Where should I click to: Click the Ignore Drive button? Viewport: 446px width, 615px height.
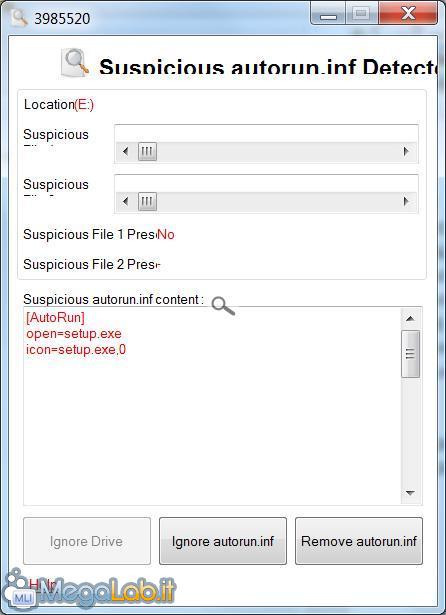point(87,541)
